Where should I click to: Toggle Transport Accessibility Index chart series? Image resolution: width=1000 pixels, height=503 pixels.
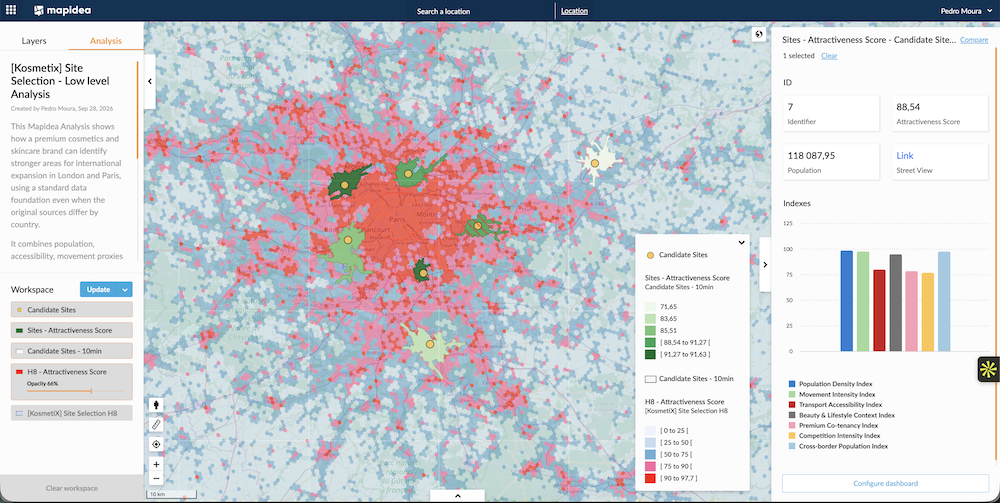835,405
